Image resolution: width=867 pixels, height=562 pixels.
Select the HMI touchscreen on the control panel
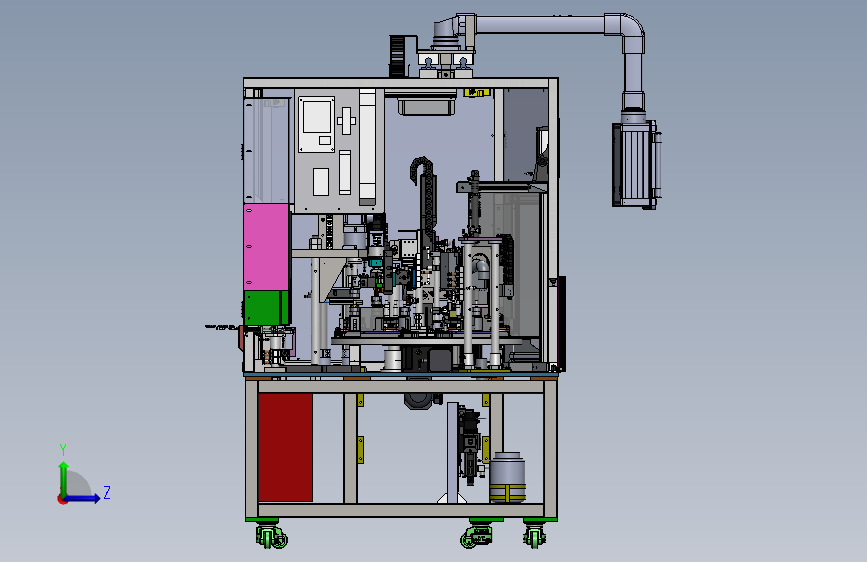click(317, 124)
